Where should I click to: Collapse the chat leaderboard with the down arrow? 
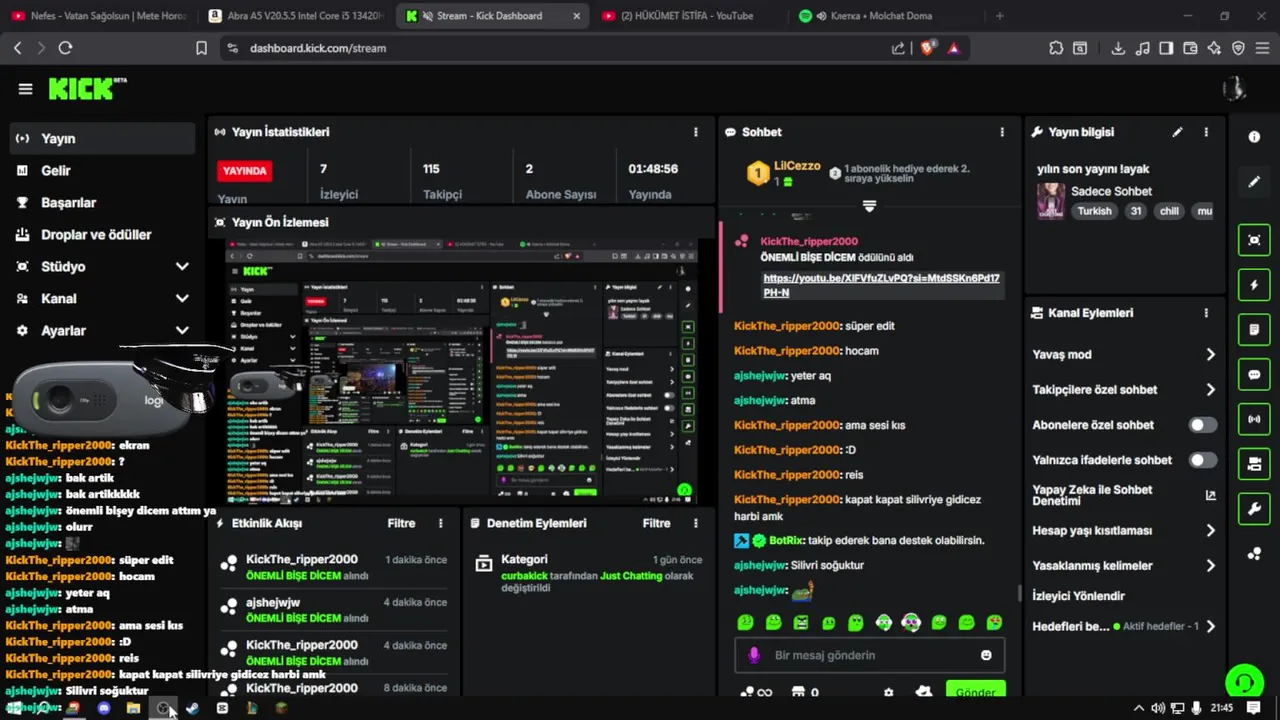click(x=869, y=206)
